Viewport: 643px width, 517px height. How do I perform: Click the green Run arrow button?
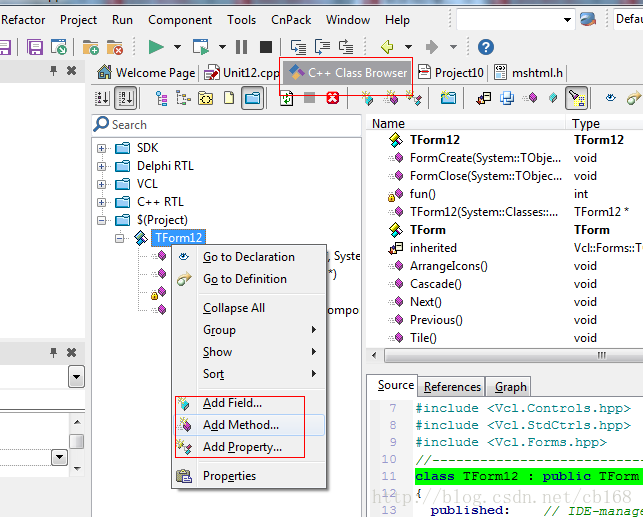[x=156, y=47]
